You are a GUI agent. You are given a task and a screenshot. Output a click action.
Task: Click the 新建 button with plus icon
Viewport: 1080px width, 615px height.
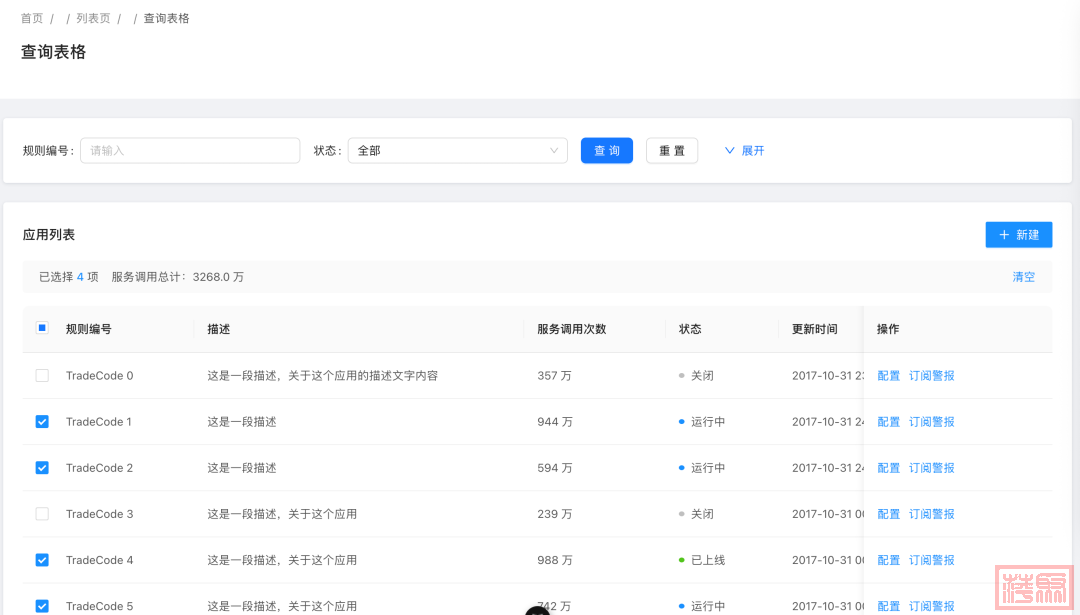click(1018, 235)
